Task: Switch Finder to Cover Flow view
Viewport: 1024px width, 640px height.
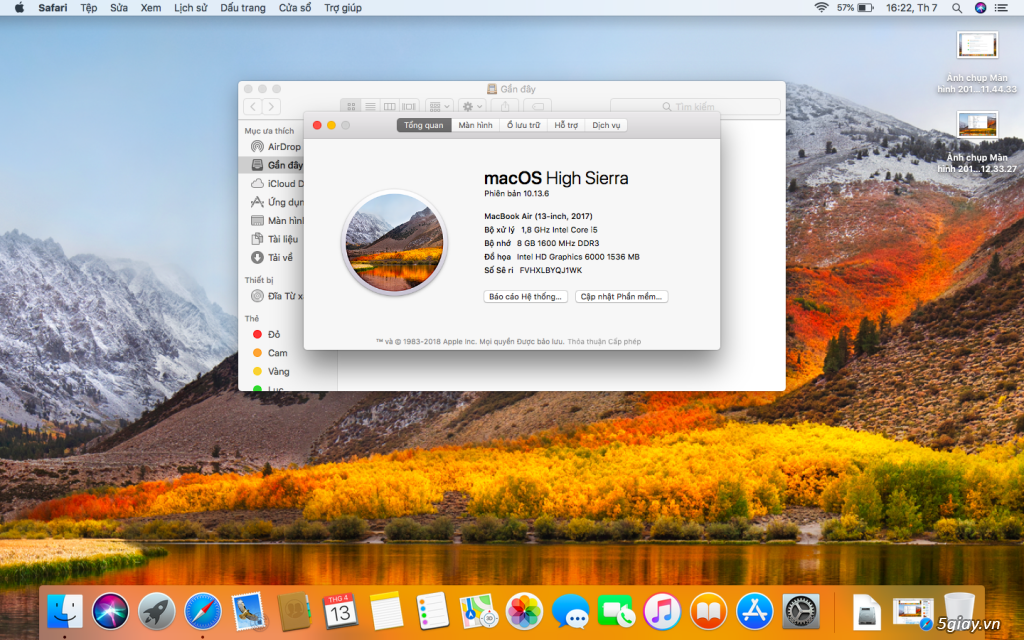Action: 409,106
